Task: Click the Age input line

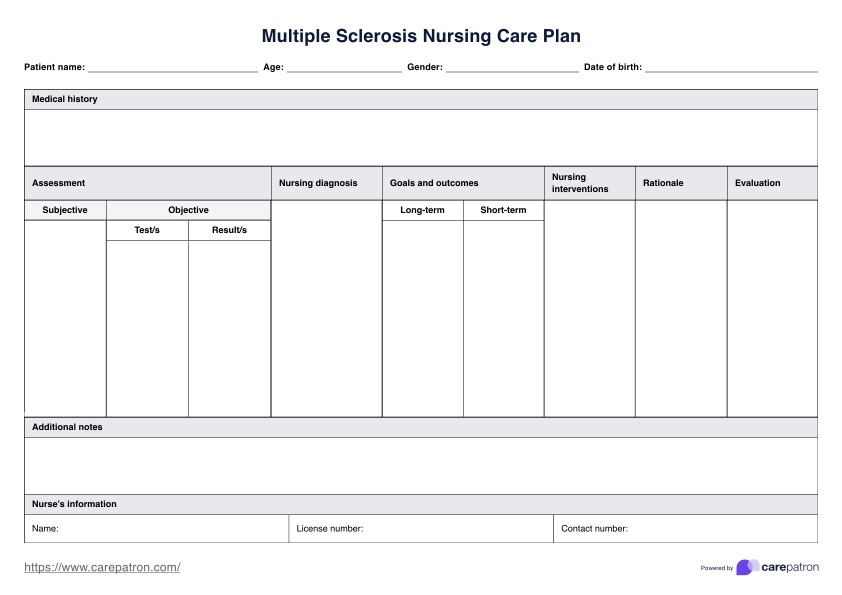Action: click(x=343, y=67)
